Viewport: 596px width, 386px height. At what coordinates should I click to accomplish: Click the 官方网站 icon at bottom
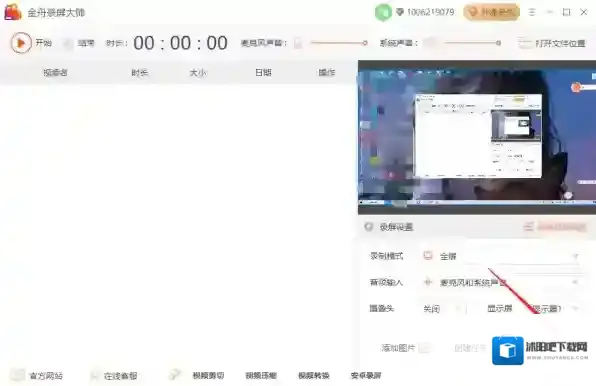pos(17,375)
